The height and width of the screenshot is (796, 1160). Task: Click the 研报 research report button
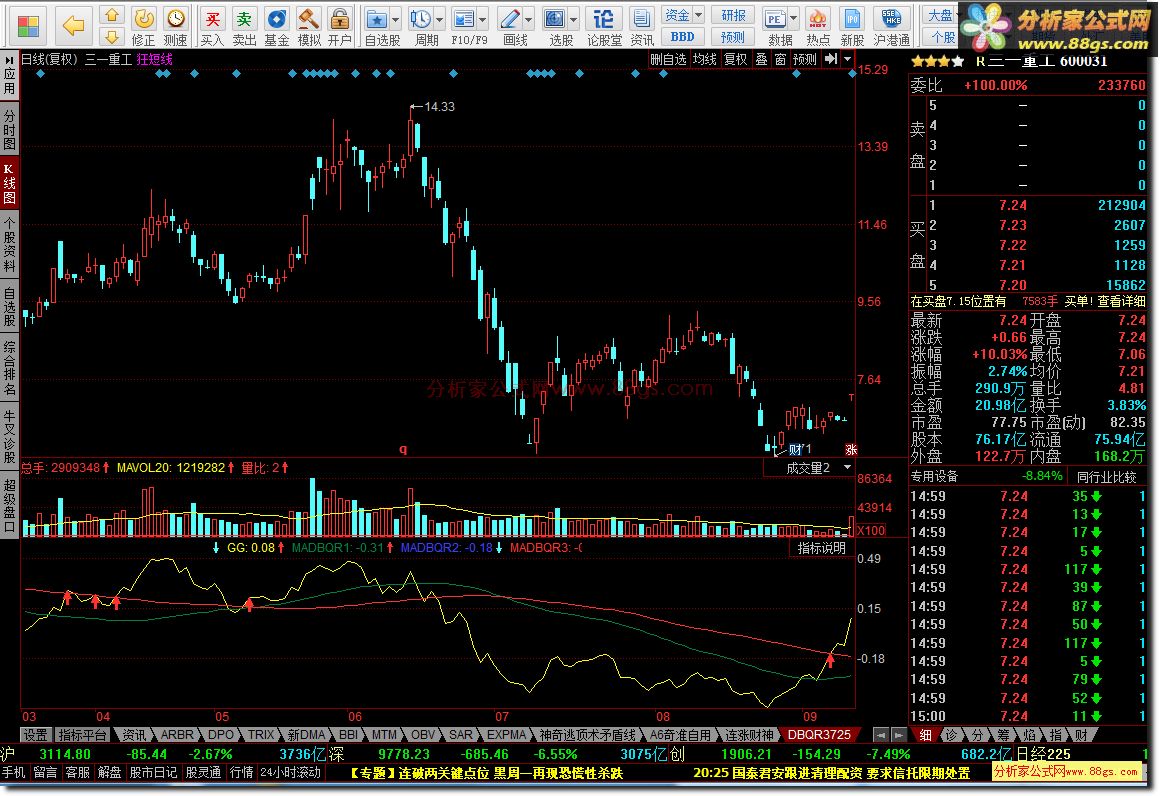coord(733,15)
